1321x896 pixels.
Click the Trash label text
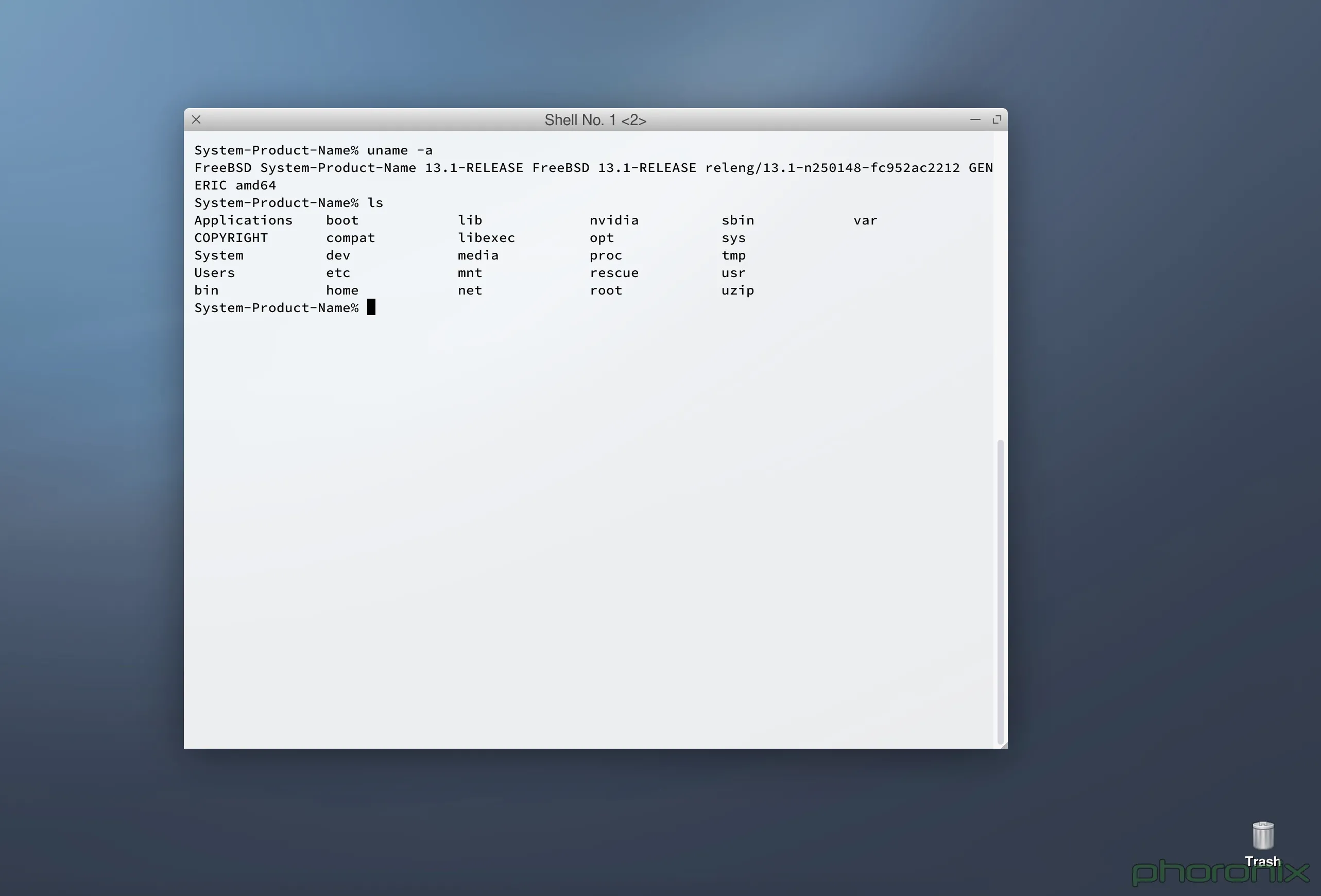[x=1263, y=861]
